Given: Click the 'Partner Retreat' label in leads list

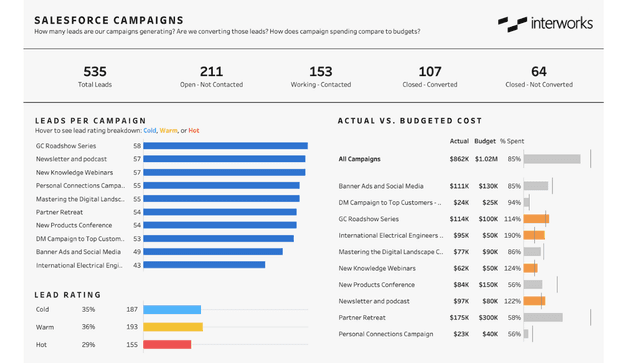Looking at the screenshot, I should [x=59, y=212].
